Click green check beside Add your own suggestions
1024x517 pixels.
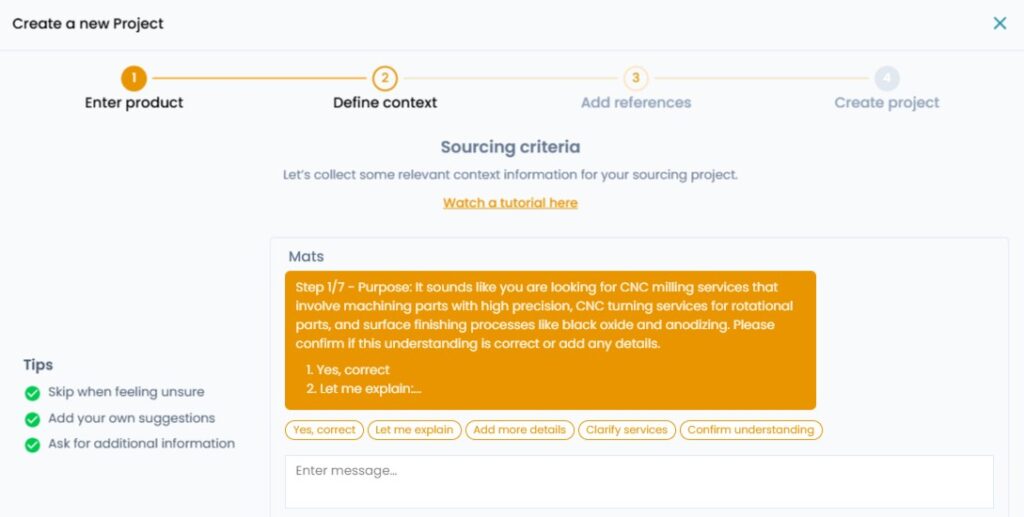(x=33, y=419)
